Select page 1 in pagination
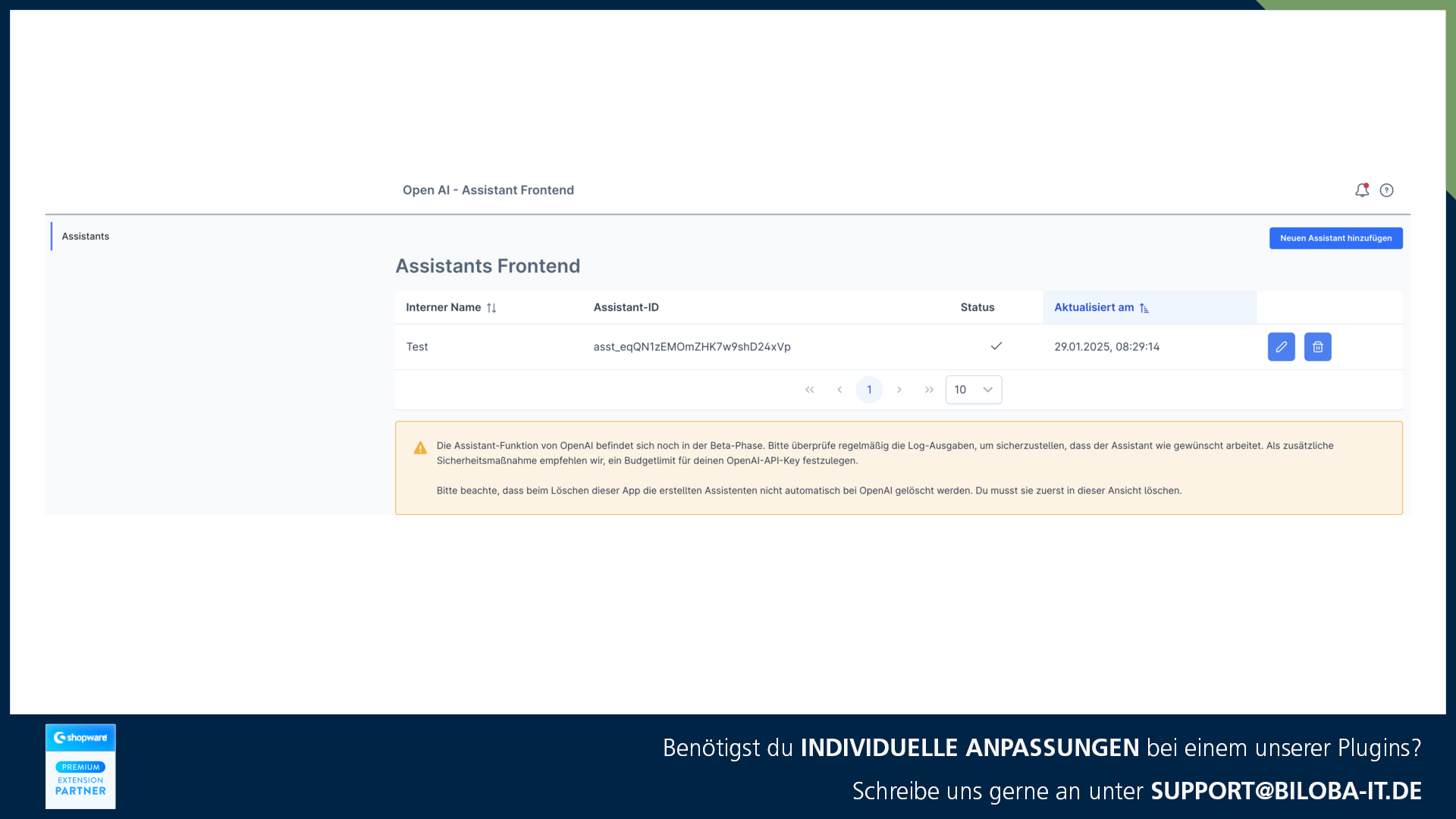 (869, 390)
